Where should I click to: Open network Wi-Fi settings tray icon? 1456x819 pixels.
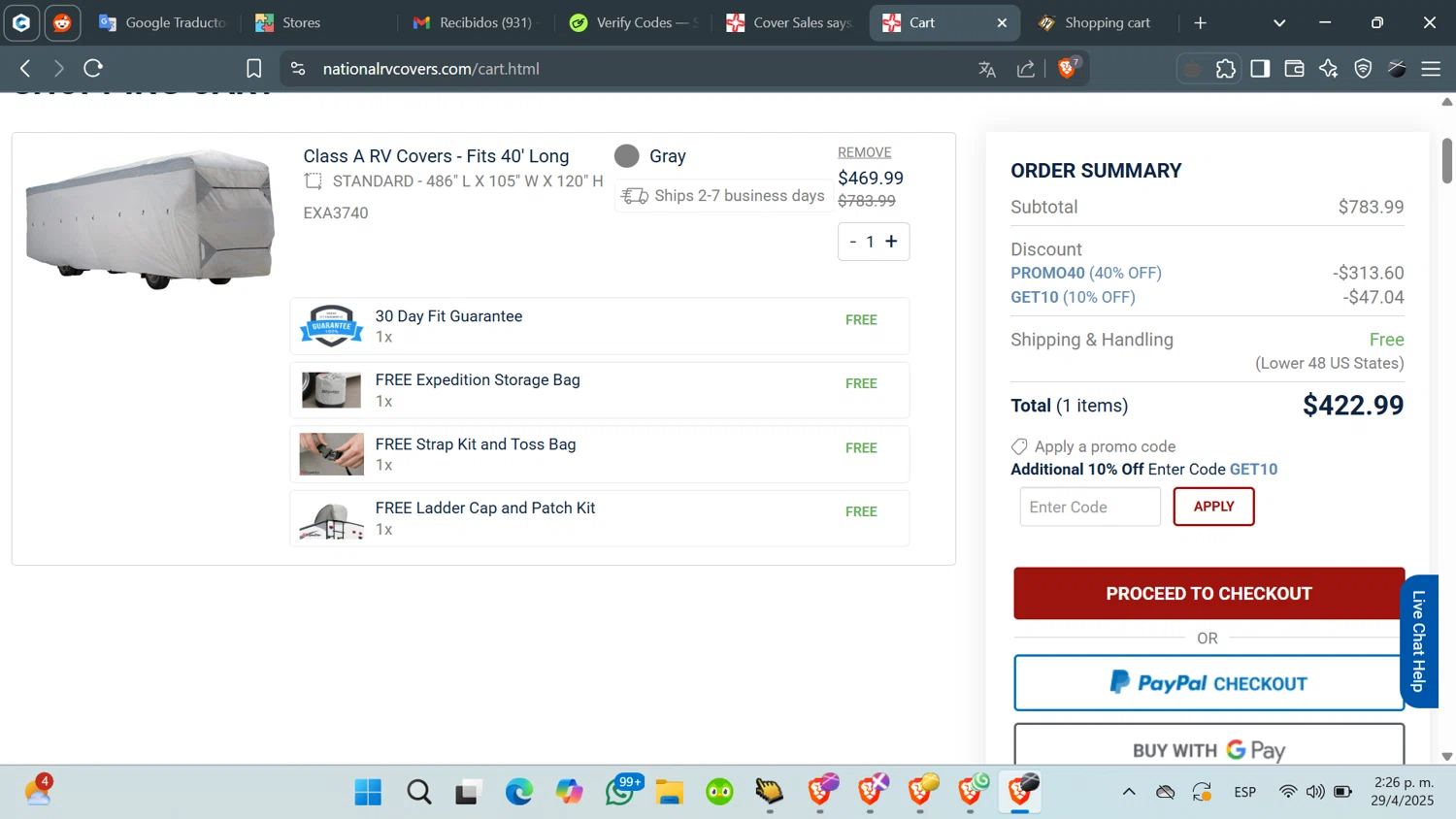[1288, 792]
